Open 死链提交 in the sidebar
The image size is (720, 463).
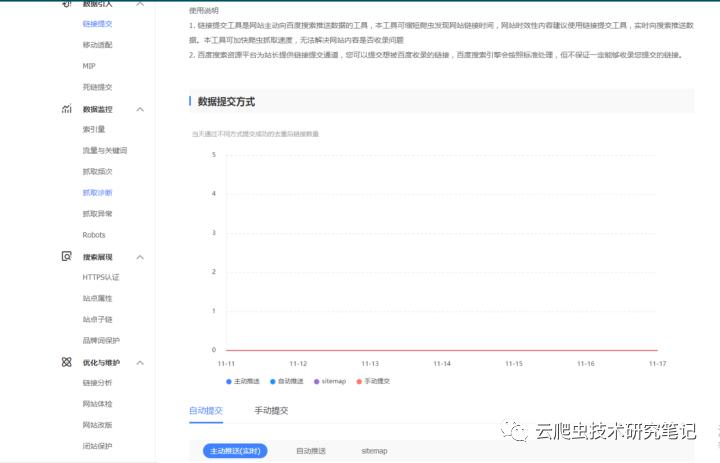(x=97, y=87)
